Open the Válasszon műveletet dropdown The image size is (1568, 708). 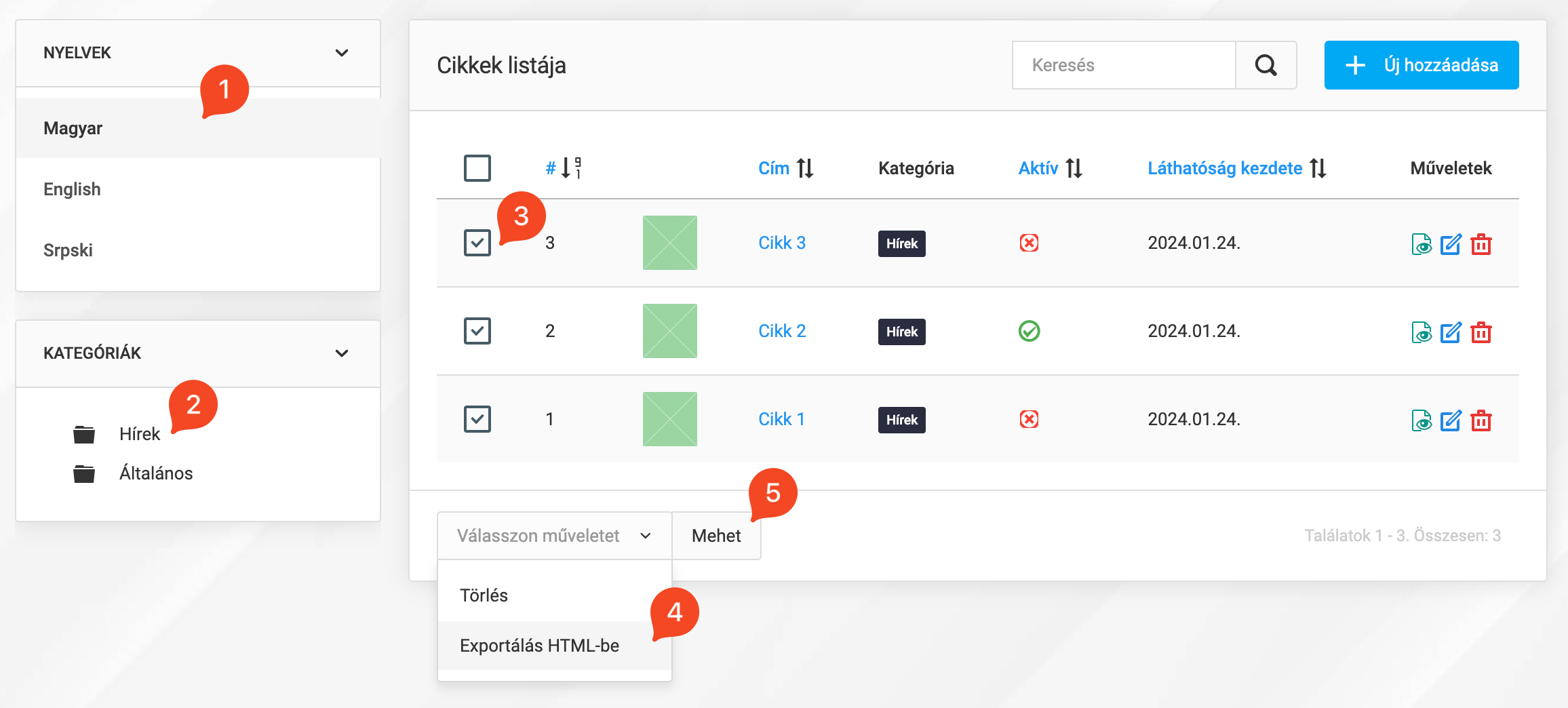click(x=554, y=536)
